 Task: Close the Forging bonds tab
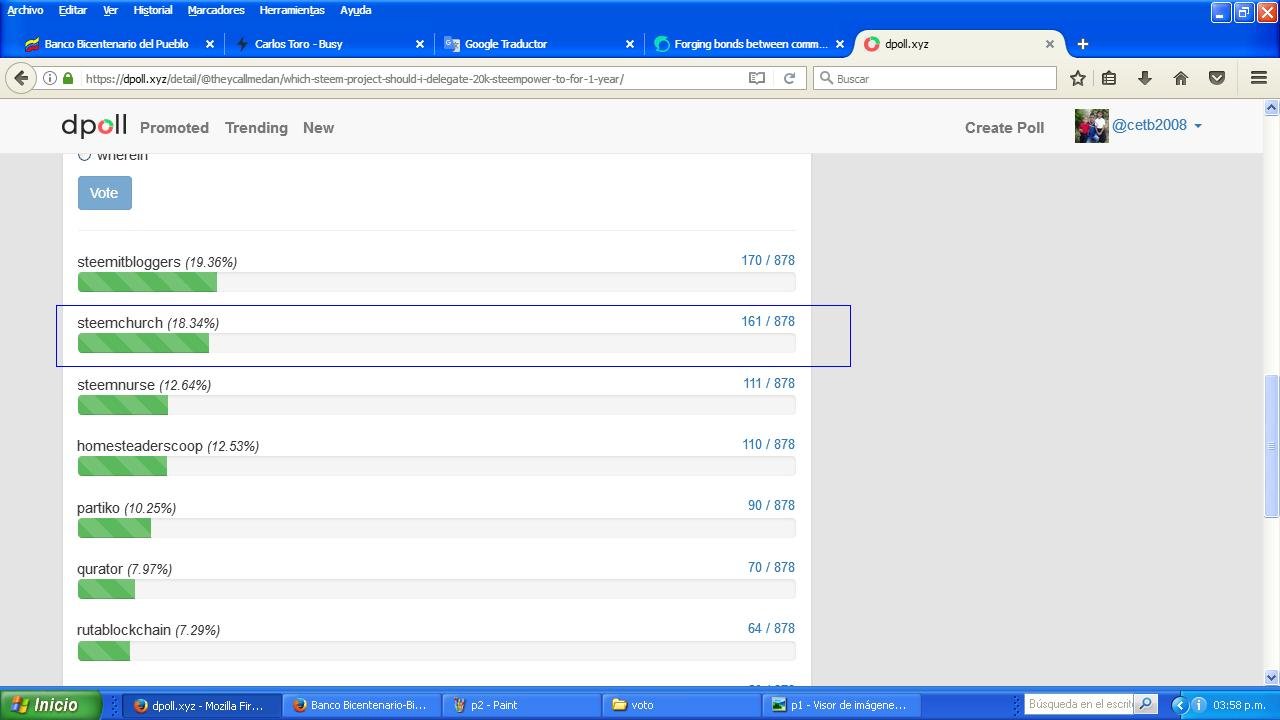click(x=840, y=44)
